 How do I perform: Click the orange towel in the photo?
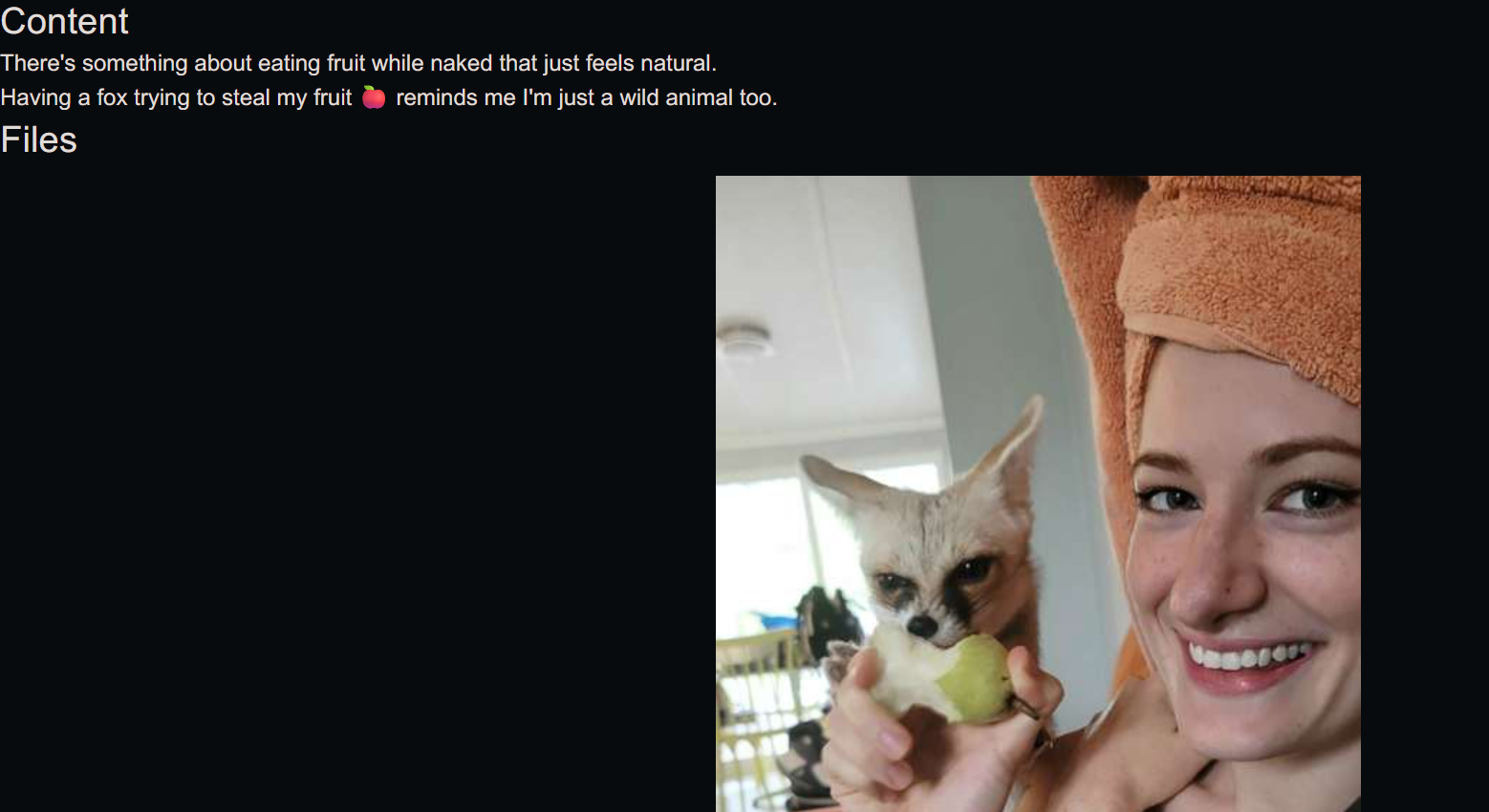coord(1233,277)
